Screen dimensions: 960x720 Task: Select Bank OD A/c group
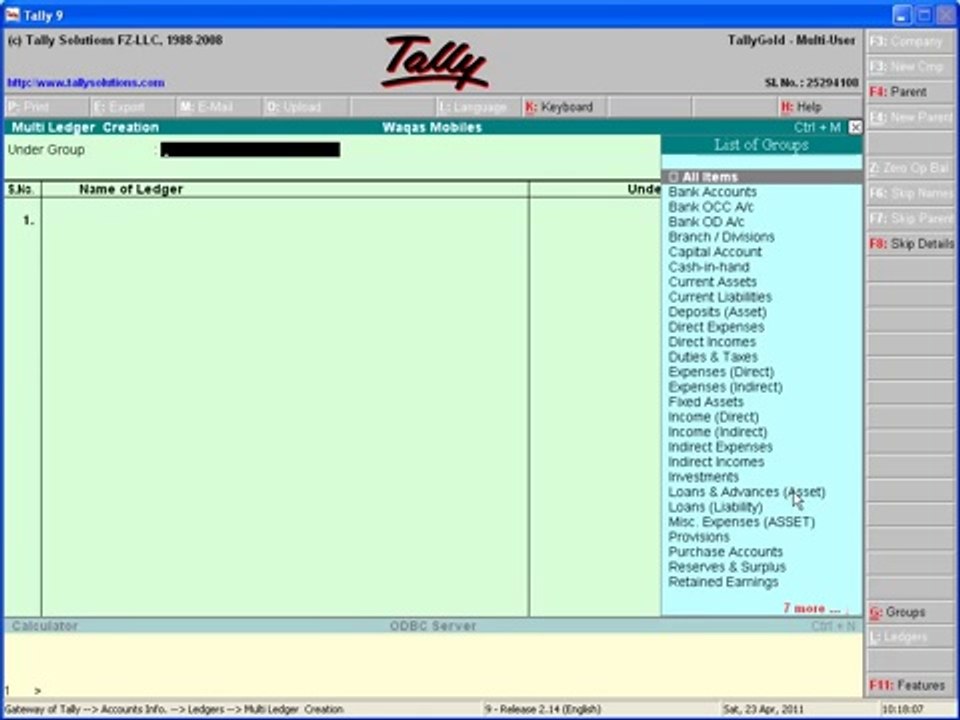(706, 222)
